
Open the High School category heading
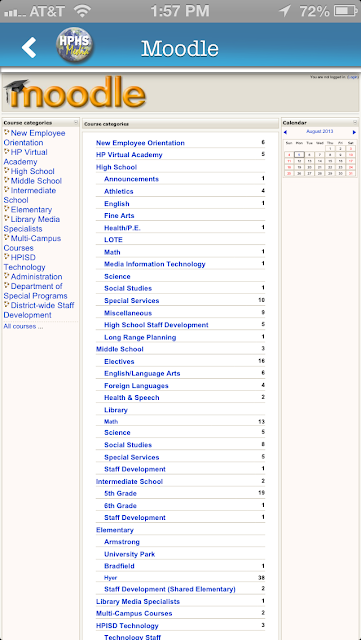[116, 167]
